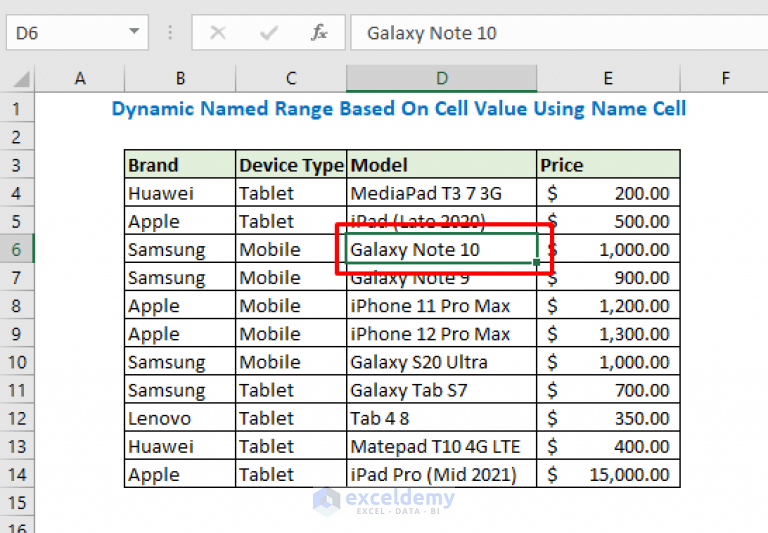The height and width of the screenshot is (533, 768).
Task: Select the Galaxy S20 Ultra cell
Action: [442, 362]
